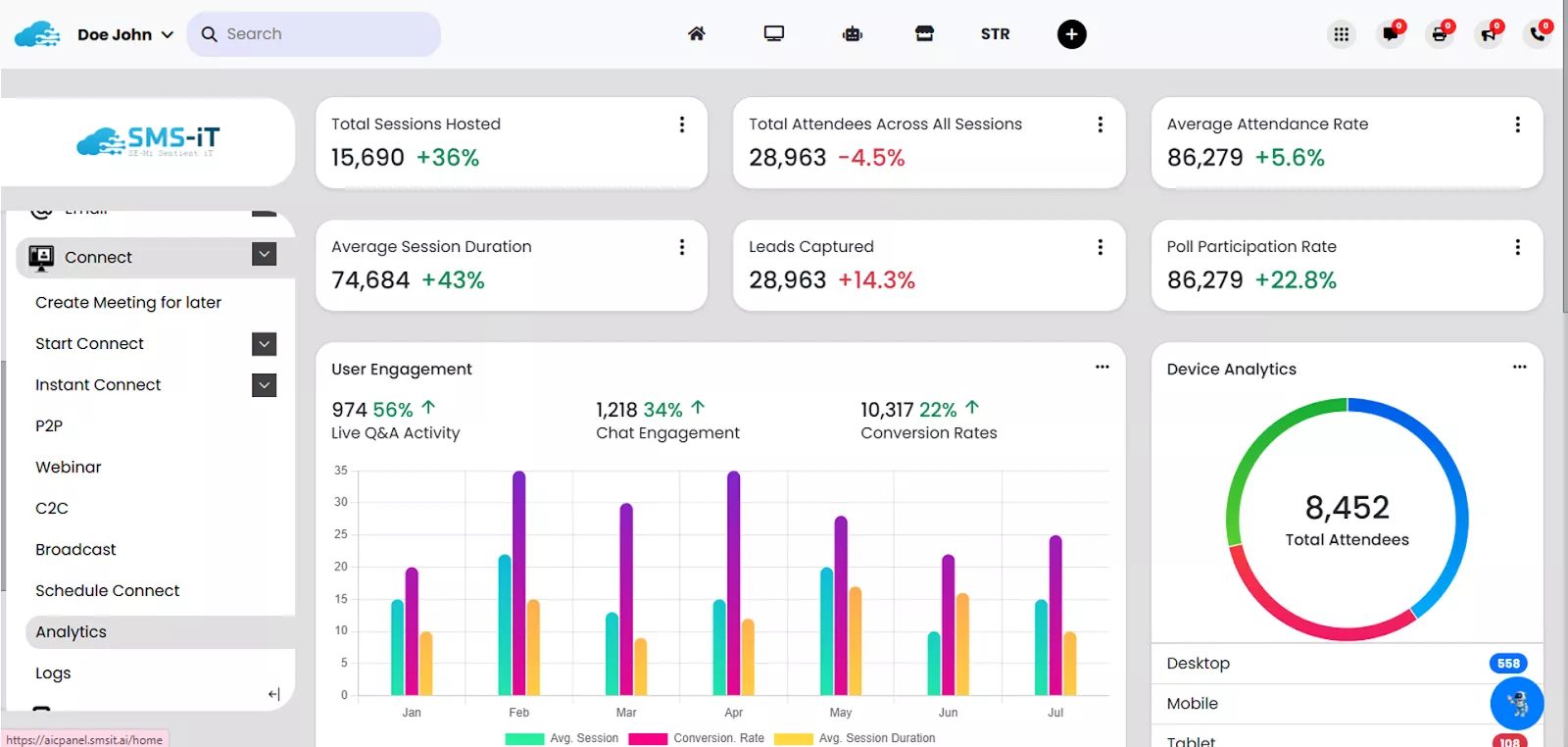Expand the Start Connect submenu arrow
The height and width of the screenshot is (747, 1568).
(x=264, y=344)
